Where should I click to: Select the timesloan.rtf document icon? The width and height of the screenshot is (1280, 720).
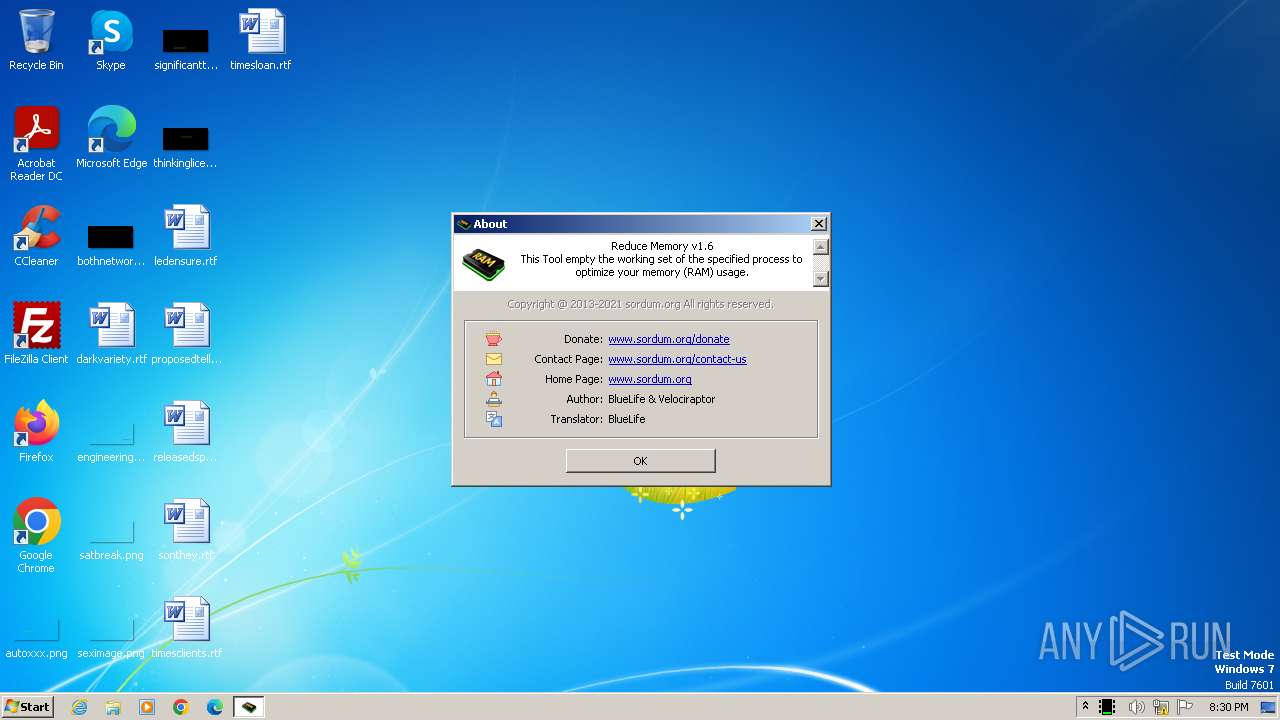point(261,40)
